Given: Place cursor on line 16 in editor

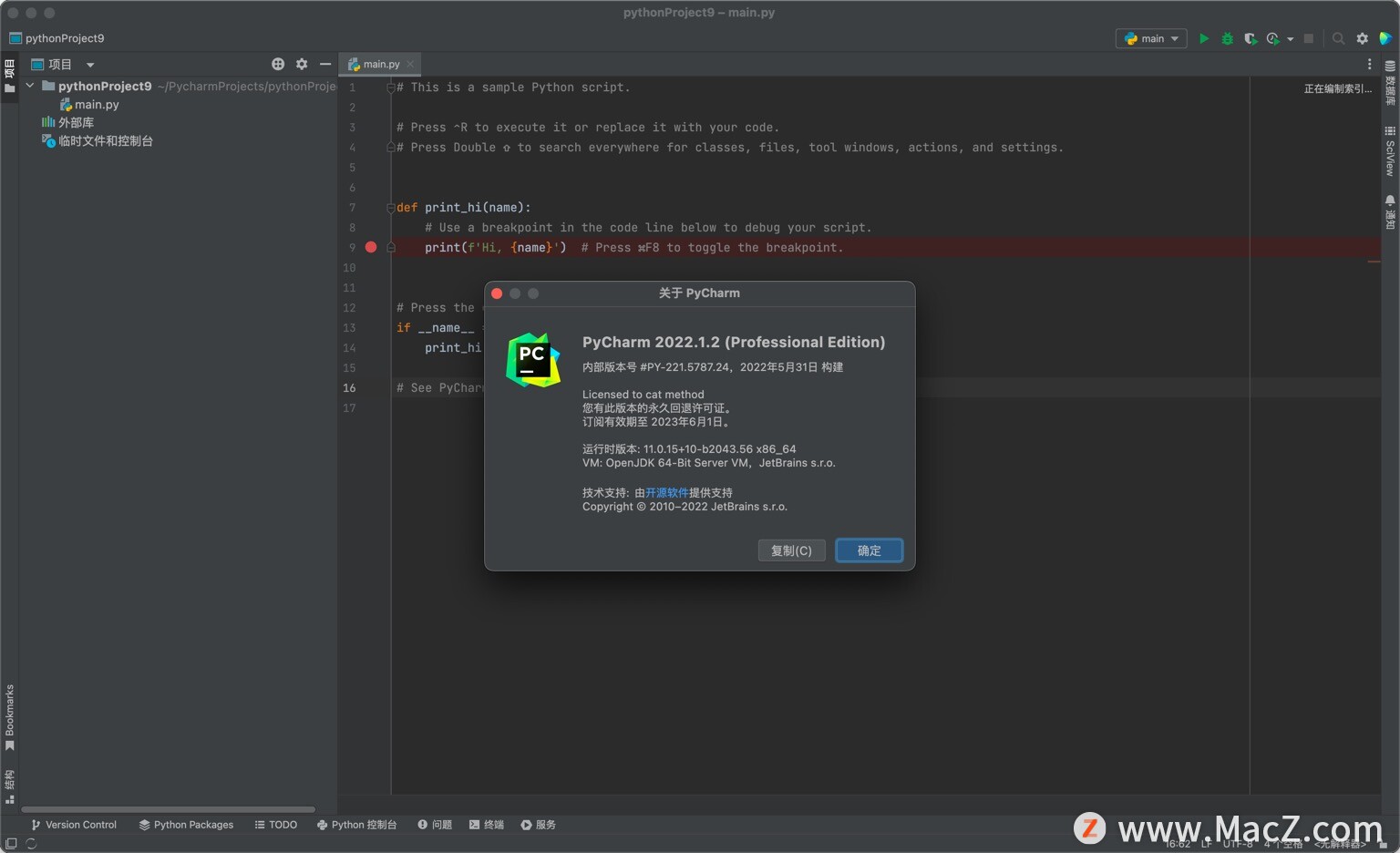Looking at the screenshot, I should coord(886,388).
